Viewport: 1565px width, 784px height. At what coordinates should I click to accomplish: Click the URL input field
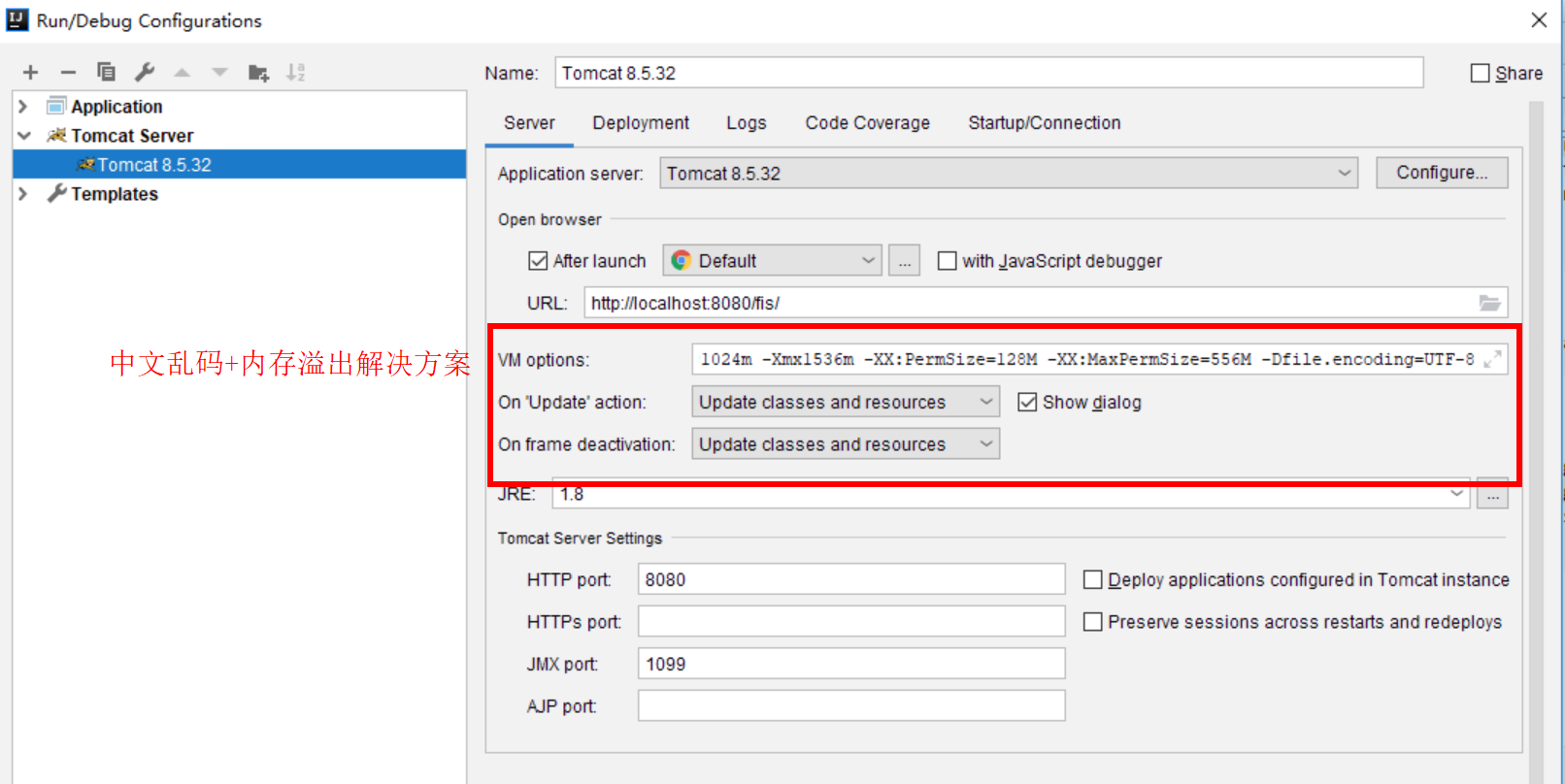coord(1046,303)
